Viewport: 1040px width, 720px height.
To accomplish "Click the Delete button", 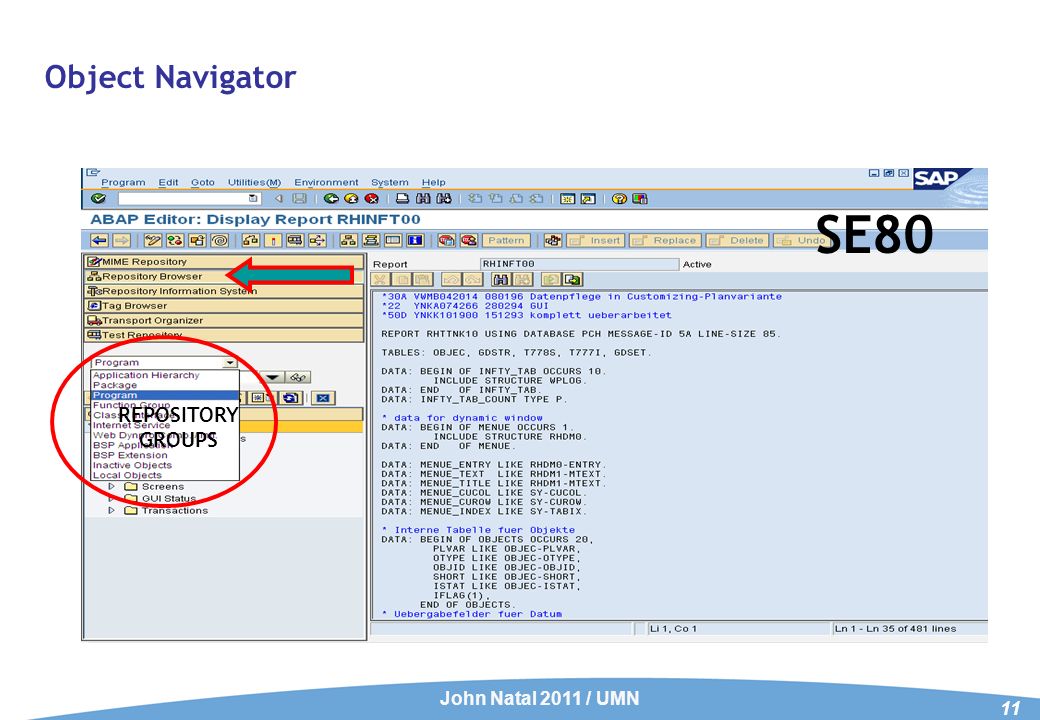I will tap(737, 241).
